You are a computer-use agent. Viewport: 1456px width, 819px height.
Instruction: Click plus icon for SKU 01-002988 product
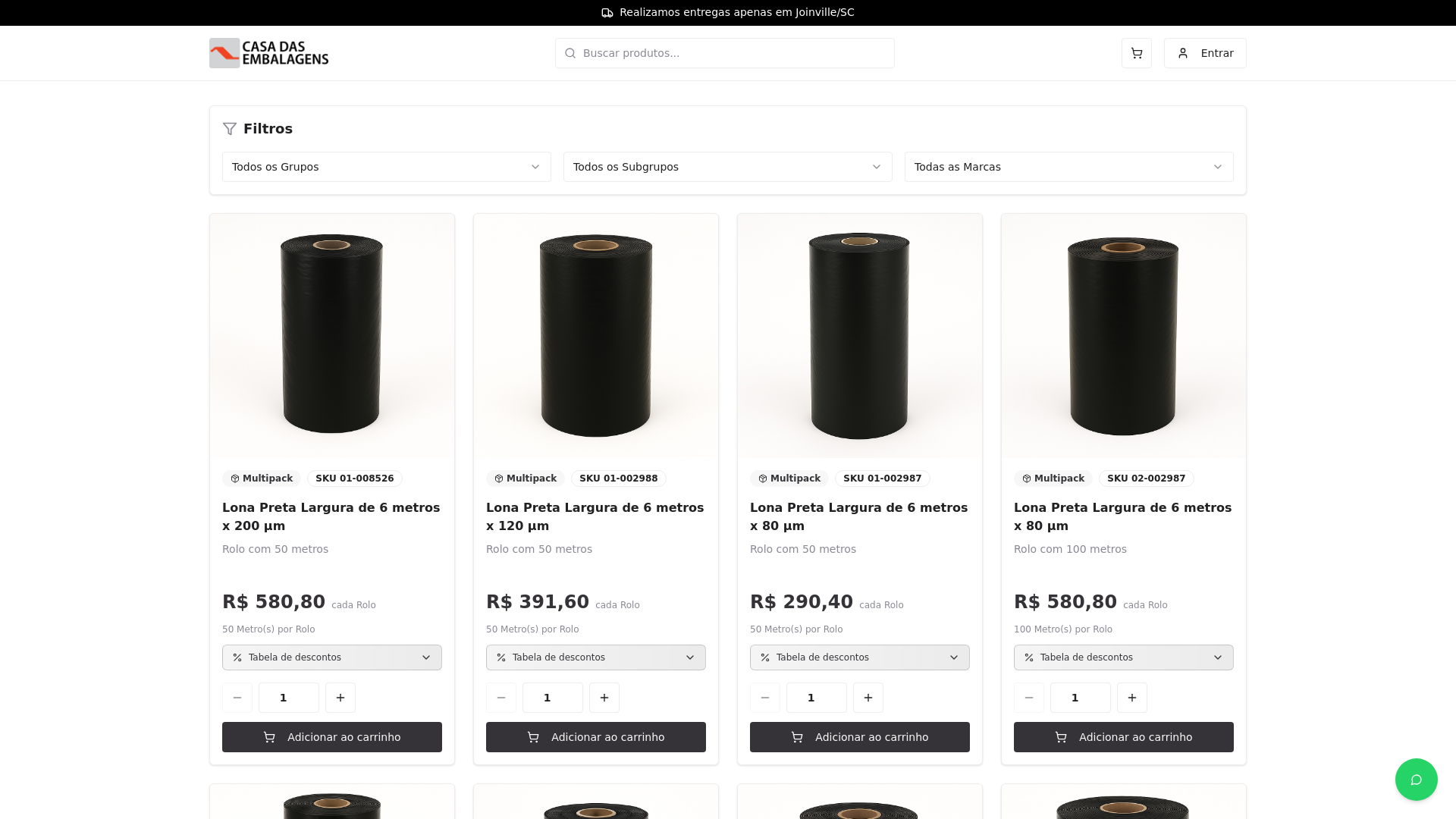[x=604, y=698]
